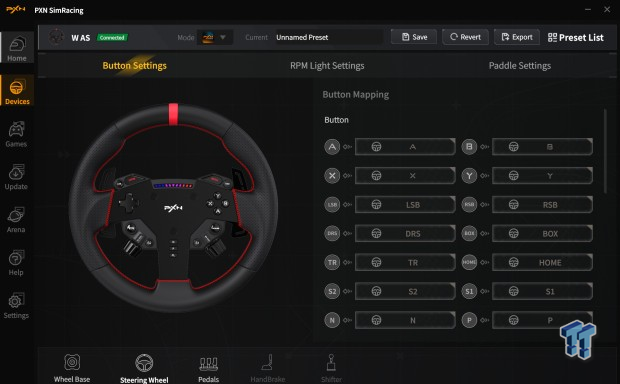The image size is (620, 384).
Task: Click the round B button icon
Action: (469, 147)
